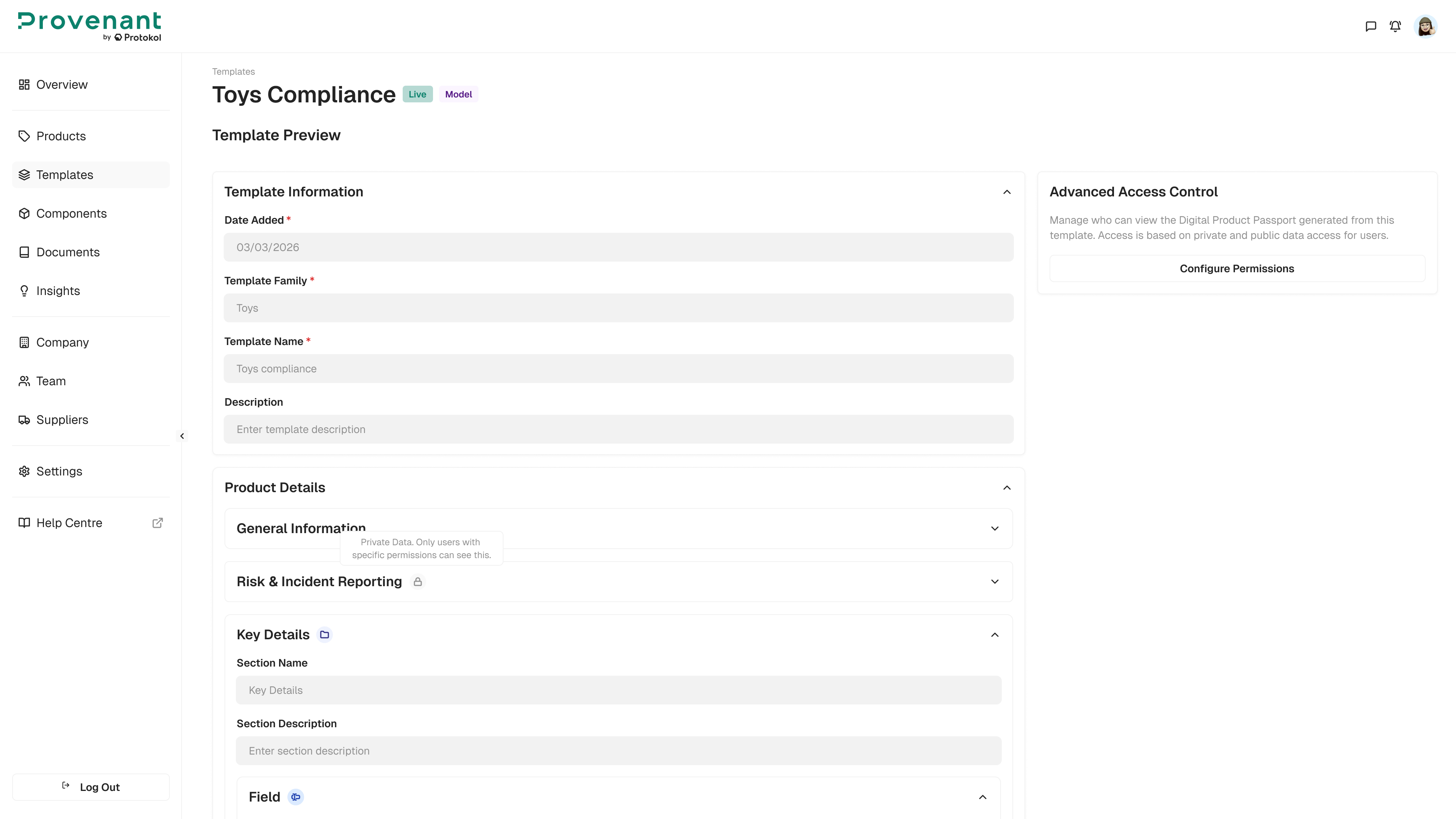
Task: Collapse the Template Information section
Action: coord(1007,192)
